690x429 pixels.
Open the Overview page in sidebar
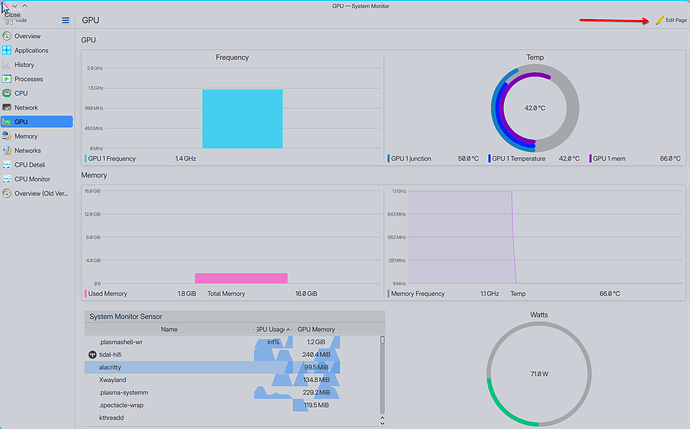(x=27, y=36)
